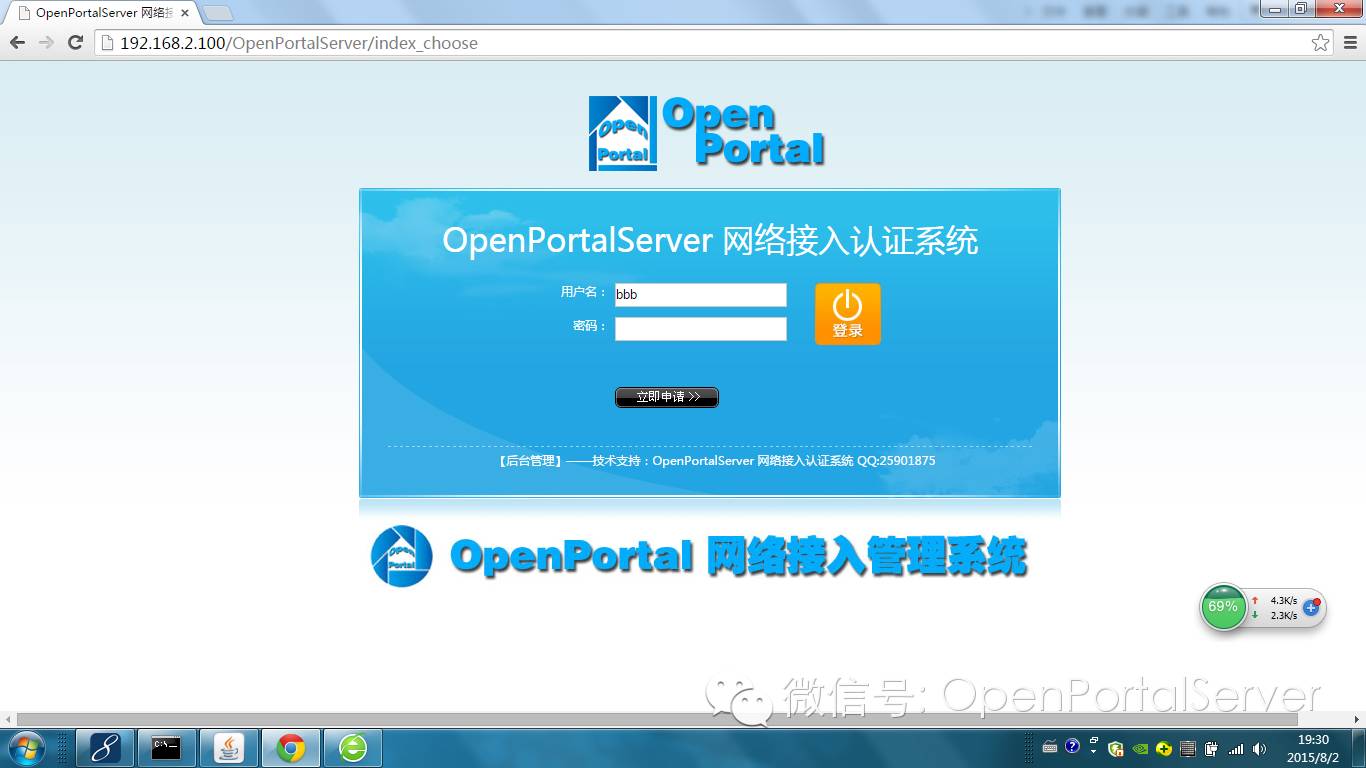Open the NVIDIA tray icon

[x=1140, y=748]
